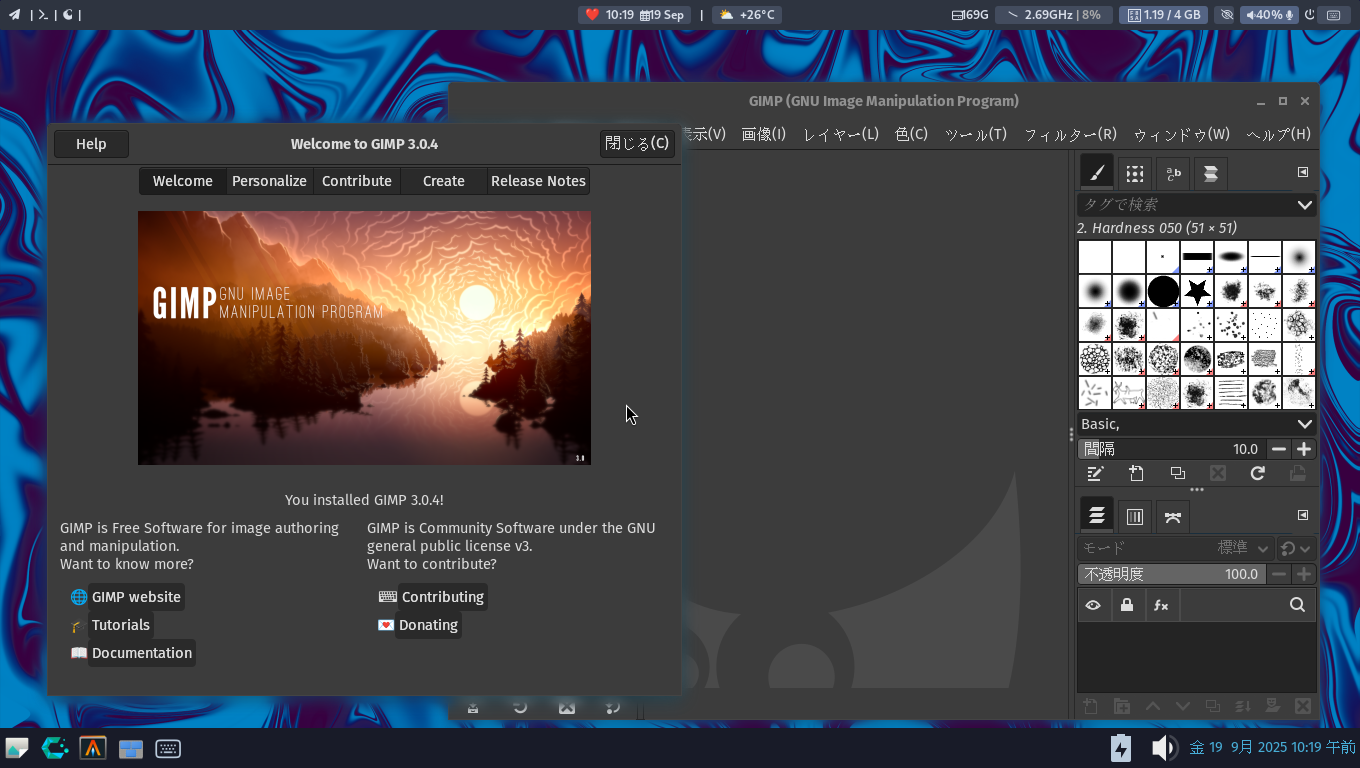The height and width of the screenshot is (768, 1360).
Task: Open the Fonts tab with 'abc' icon
Action: [x=1172, y=173]
